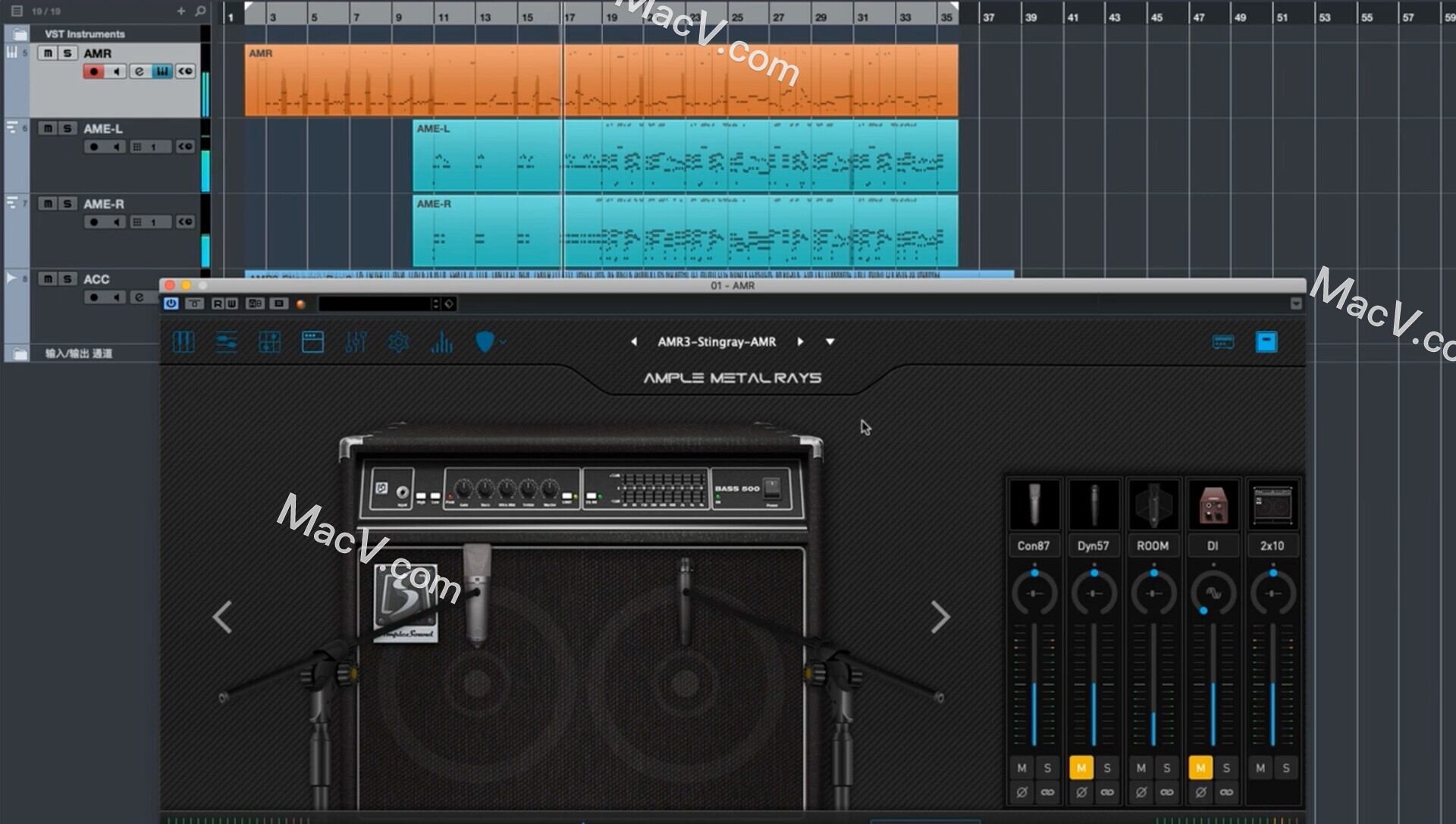1456x824 pixels.
Task: Show previous cabinet with large left arrow
Action: click(x=222, y=617)
